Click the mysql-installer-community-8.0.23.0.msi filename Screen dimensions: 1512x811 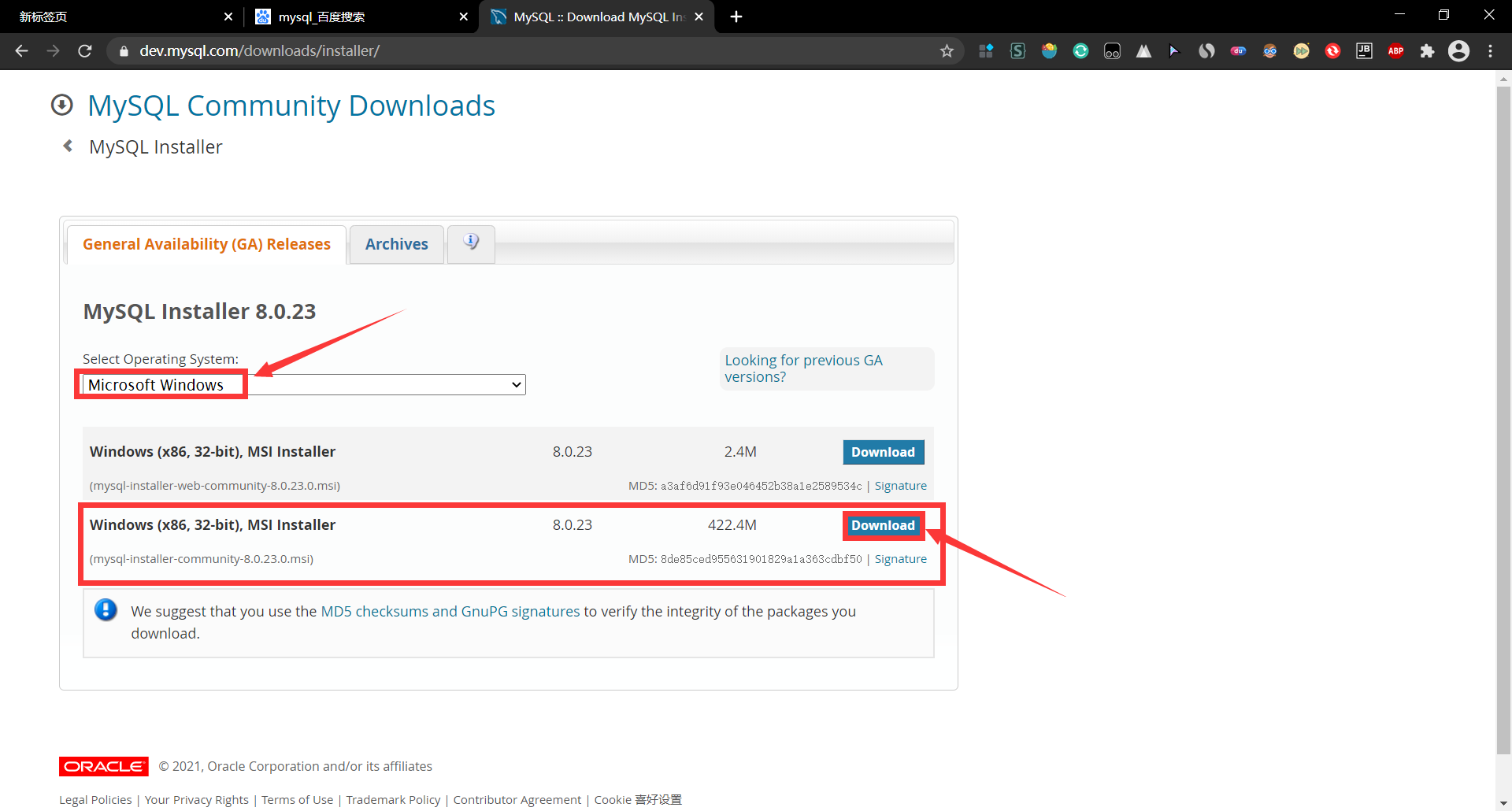pos(202,559)
